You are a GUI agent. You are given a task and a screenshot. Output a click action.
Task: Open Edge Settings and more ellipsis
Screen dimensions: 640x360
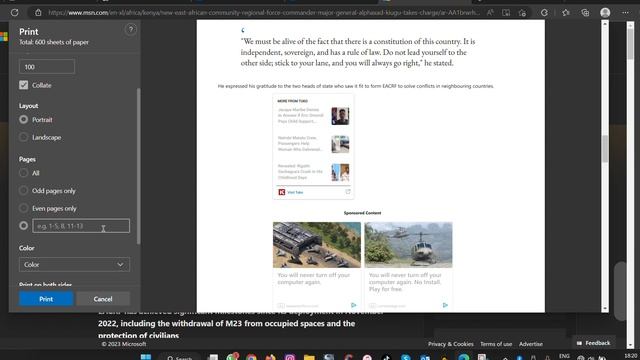coord(625,13)
